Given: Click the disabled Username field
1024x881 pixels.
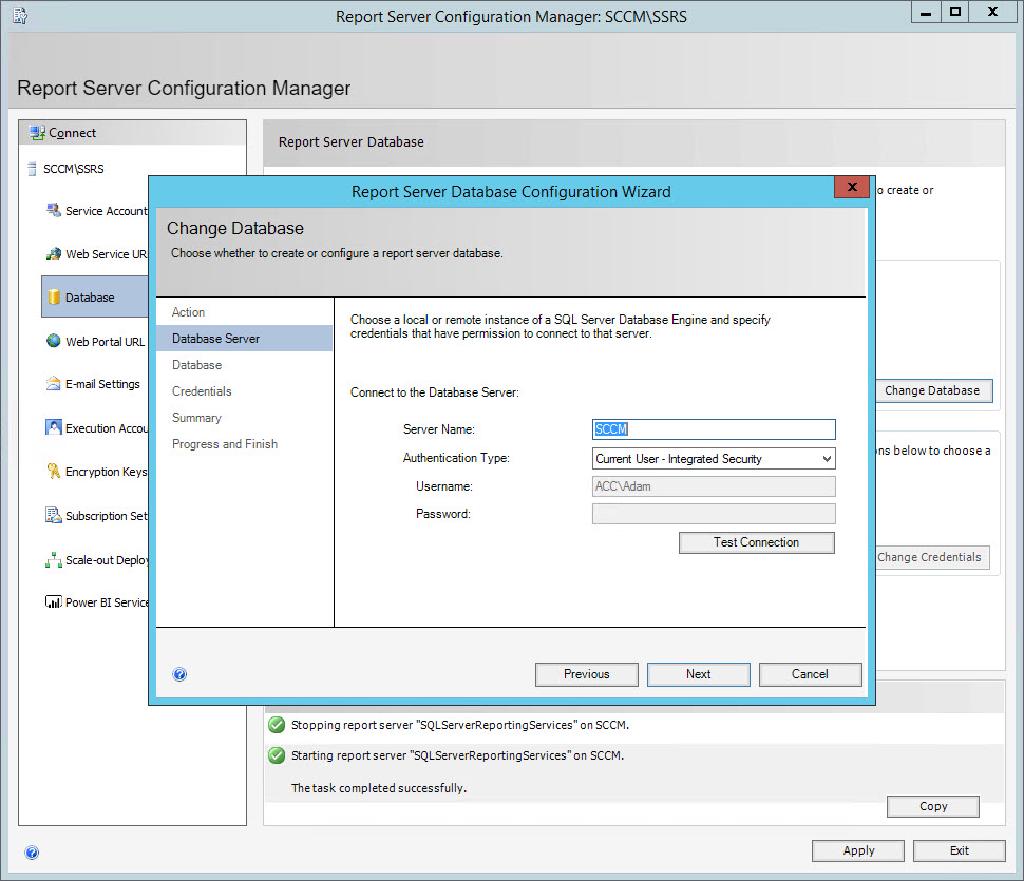Looking at the screenshot, I should [x=713, y=486].
